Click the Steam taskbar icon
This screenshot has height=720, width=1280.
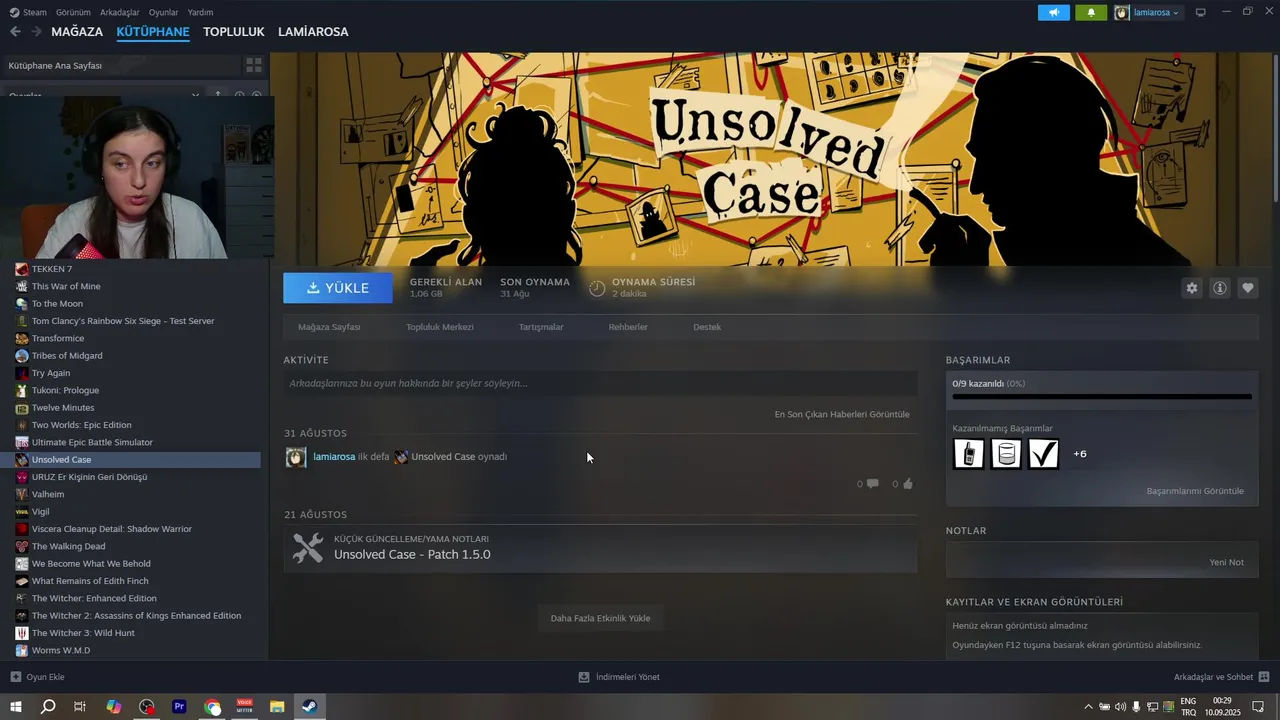[x=310, y=707]
